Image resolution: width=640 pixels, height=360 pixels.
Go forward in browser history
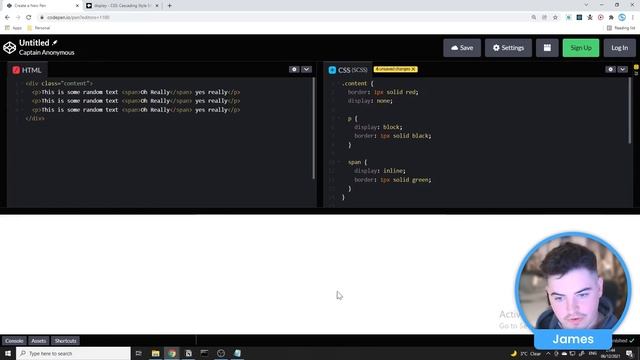[x=18, y=18]
